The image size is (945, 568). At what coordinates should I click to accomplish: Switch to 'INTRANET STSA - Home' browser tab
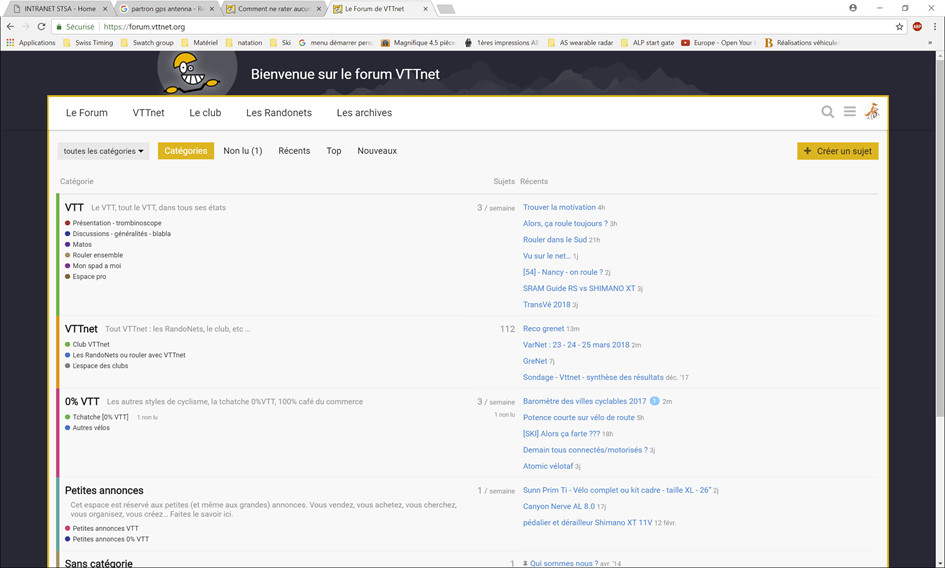(x=60, y=9)
